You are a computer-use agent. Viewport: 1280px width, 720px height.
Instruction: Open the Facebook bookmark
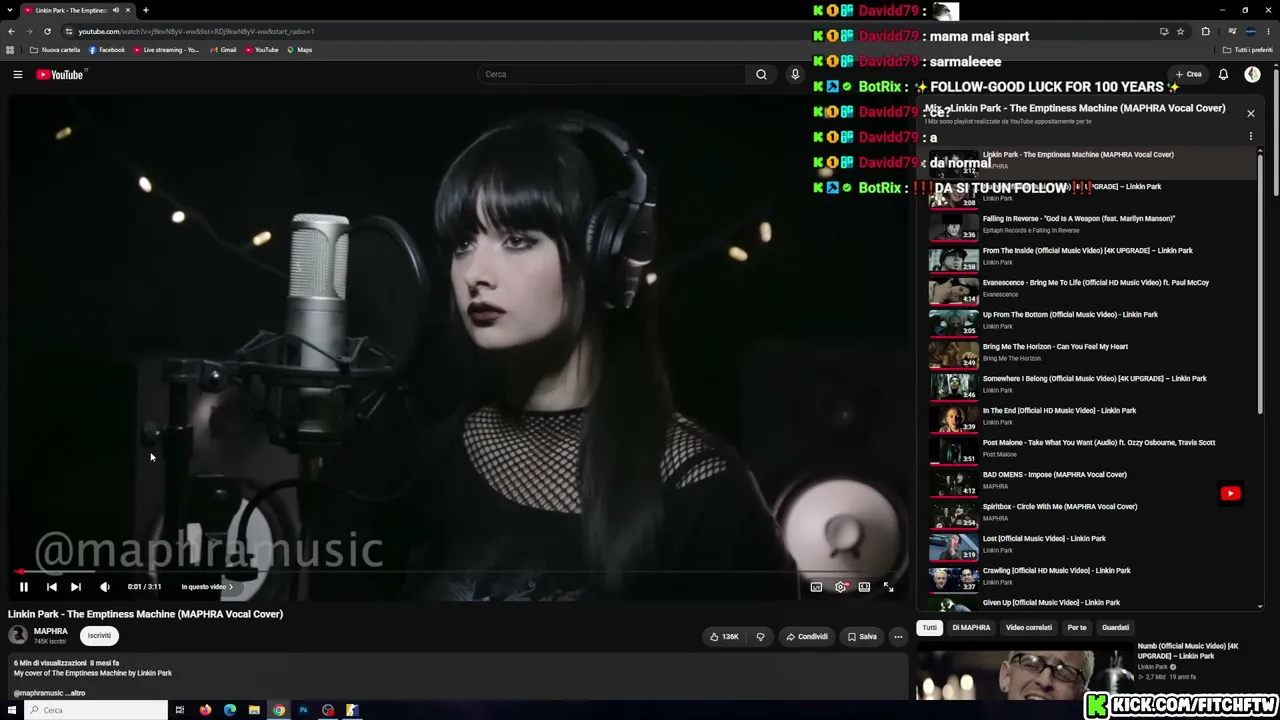pos(107,50)
